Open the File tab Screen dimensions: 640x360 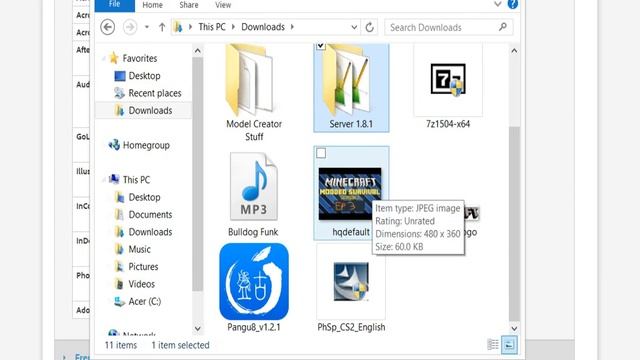(115, 4)
